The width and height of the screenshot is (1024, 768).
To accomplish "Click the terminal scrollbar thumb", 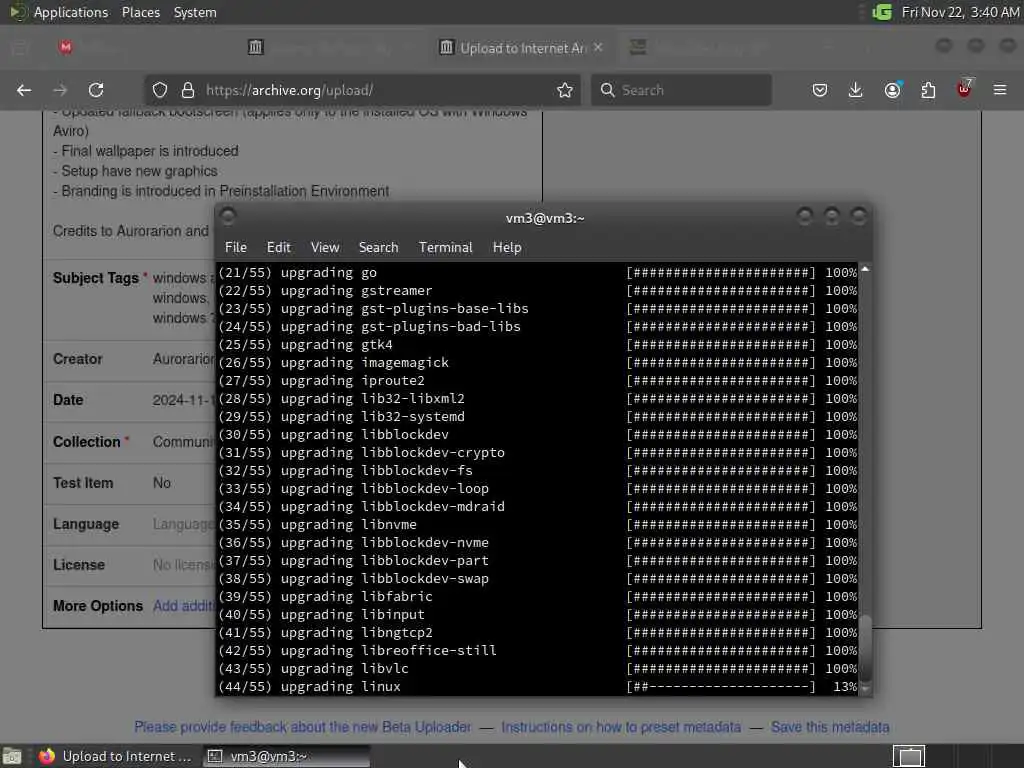I will tap(865, 648).
